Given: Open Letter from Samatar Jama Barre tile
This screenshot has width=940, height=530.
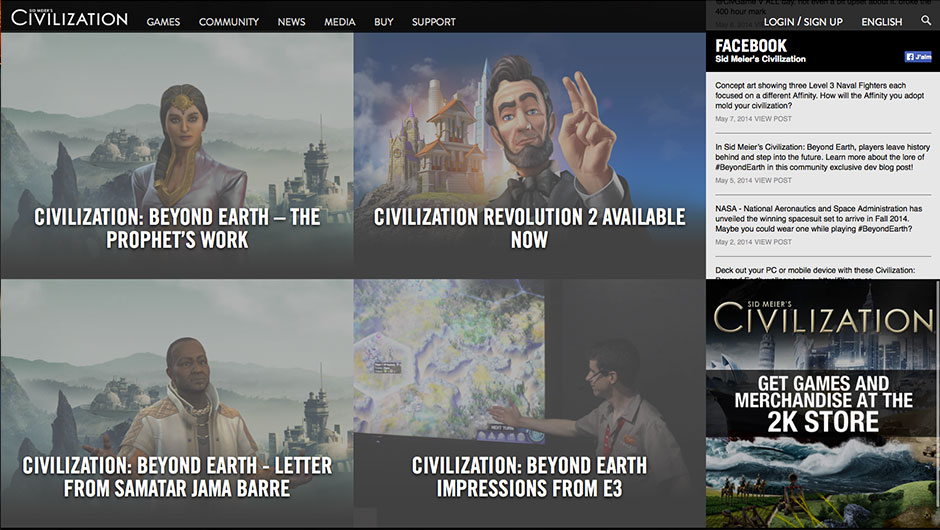Looking at the screenshot, I should point(177,403).
